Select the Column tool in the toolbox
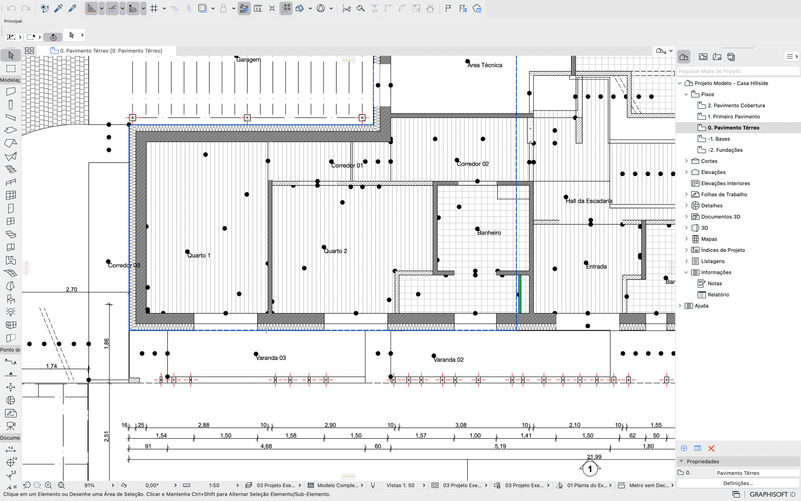This screenshot has width=801, height=501. coord(11,105)
